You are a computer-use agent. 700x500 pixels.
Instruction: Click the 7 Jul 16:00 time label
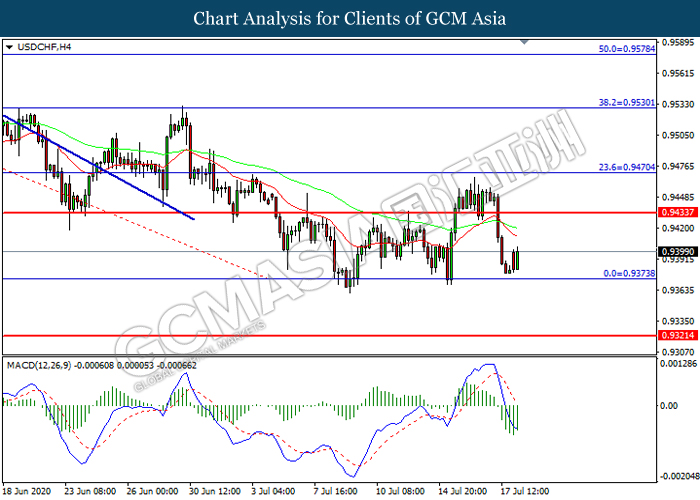coord(335,492)
